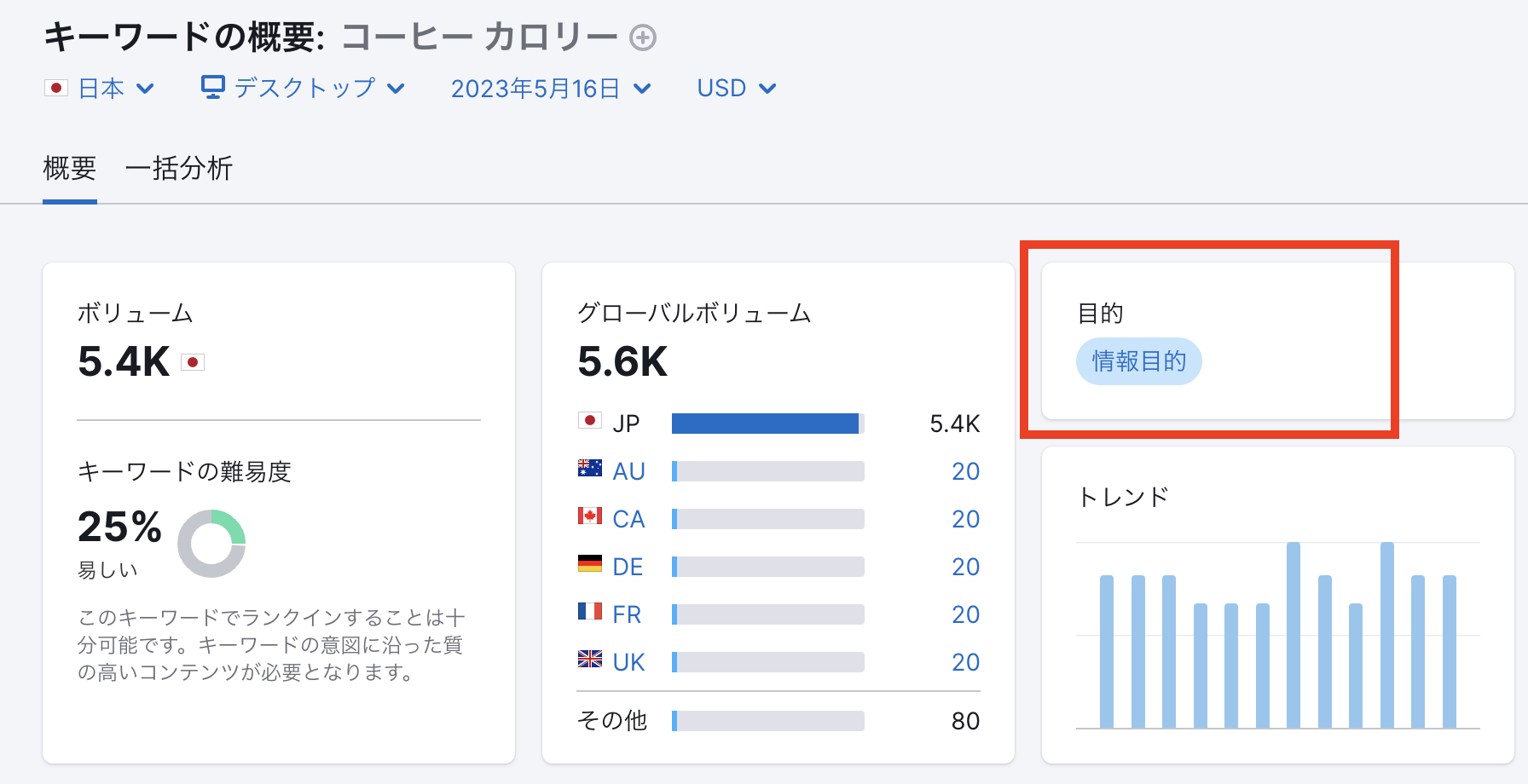Open the デスクトップ device dropdown
This screenshot has height=784, width=1528.
[x=304, y=88]
